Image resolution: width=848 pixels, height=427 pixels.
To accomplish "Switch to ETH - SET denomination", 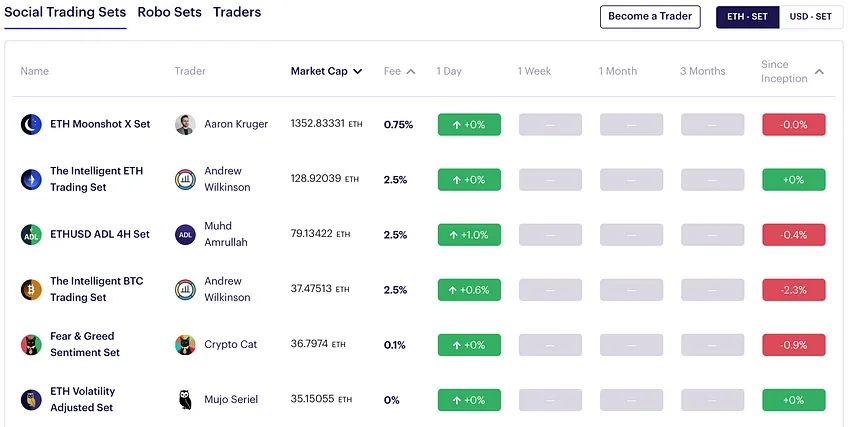I will pos(747,17).
